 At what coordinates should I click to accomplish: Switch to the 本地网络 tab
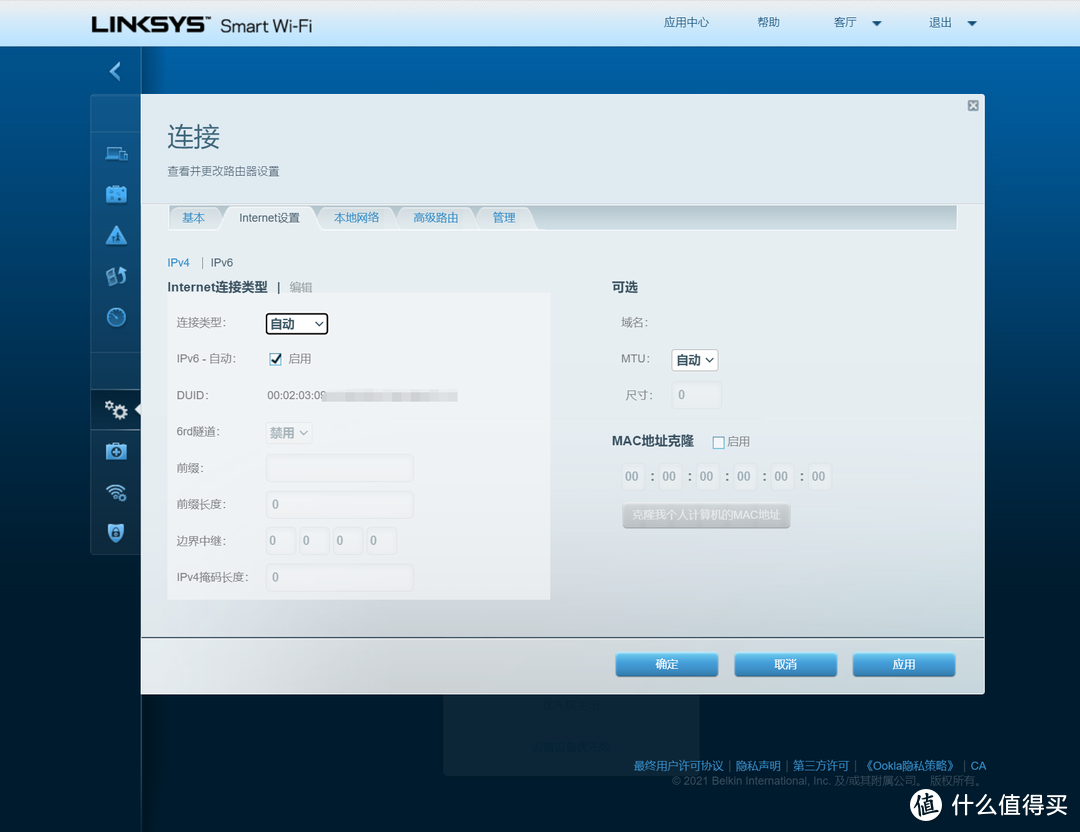pos(356,218)
